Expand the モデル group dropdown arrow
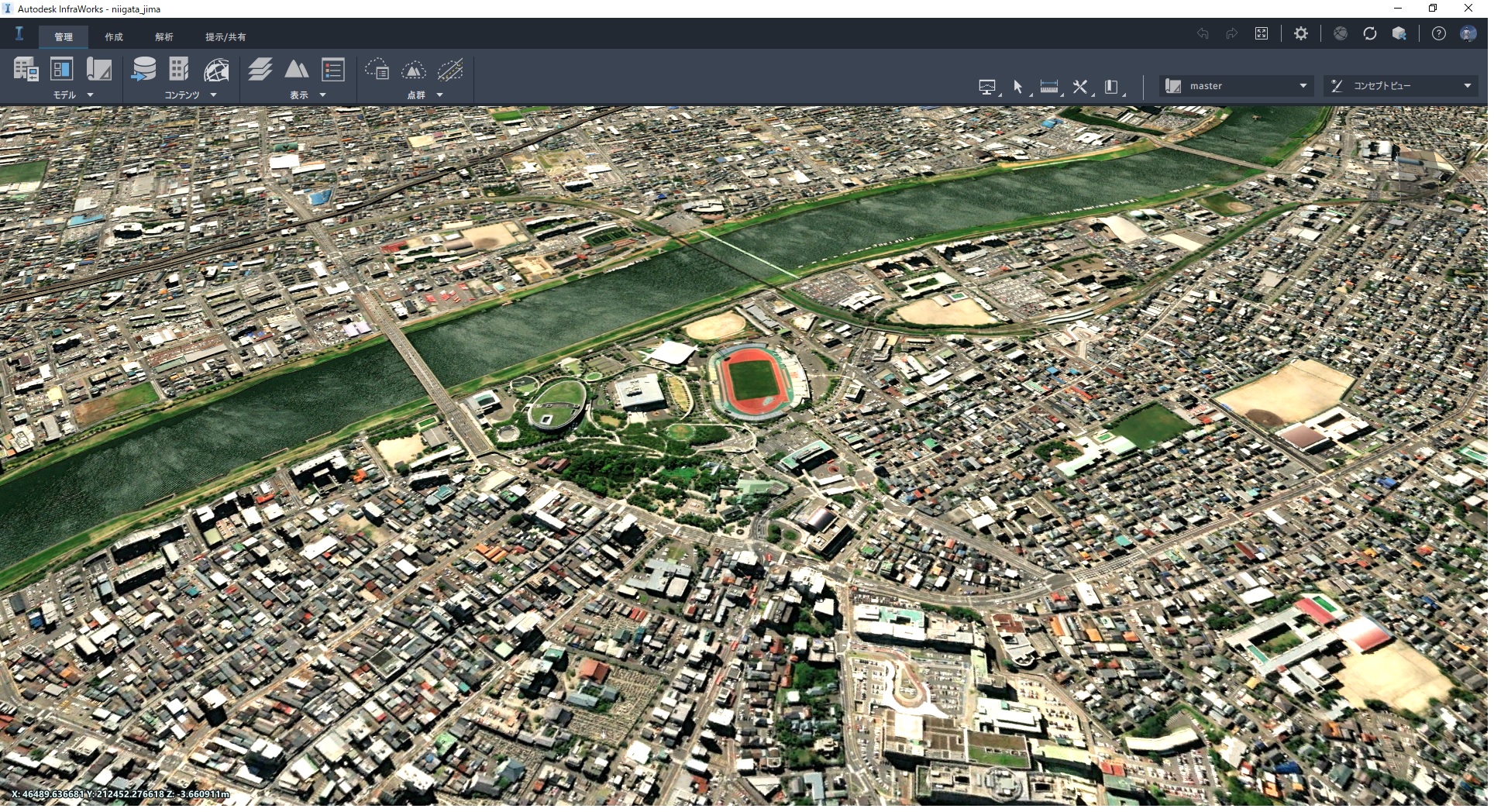1494x812 pixels. 90,95
